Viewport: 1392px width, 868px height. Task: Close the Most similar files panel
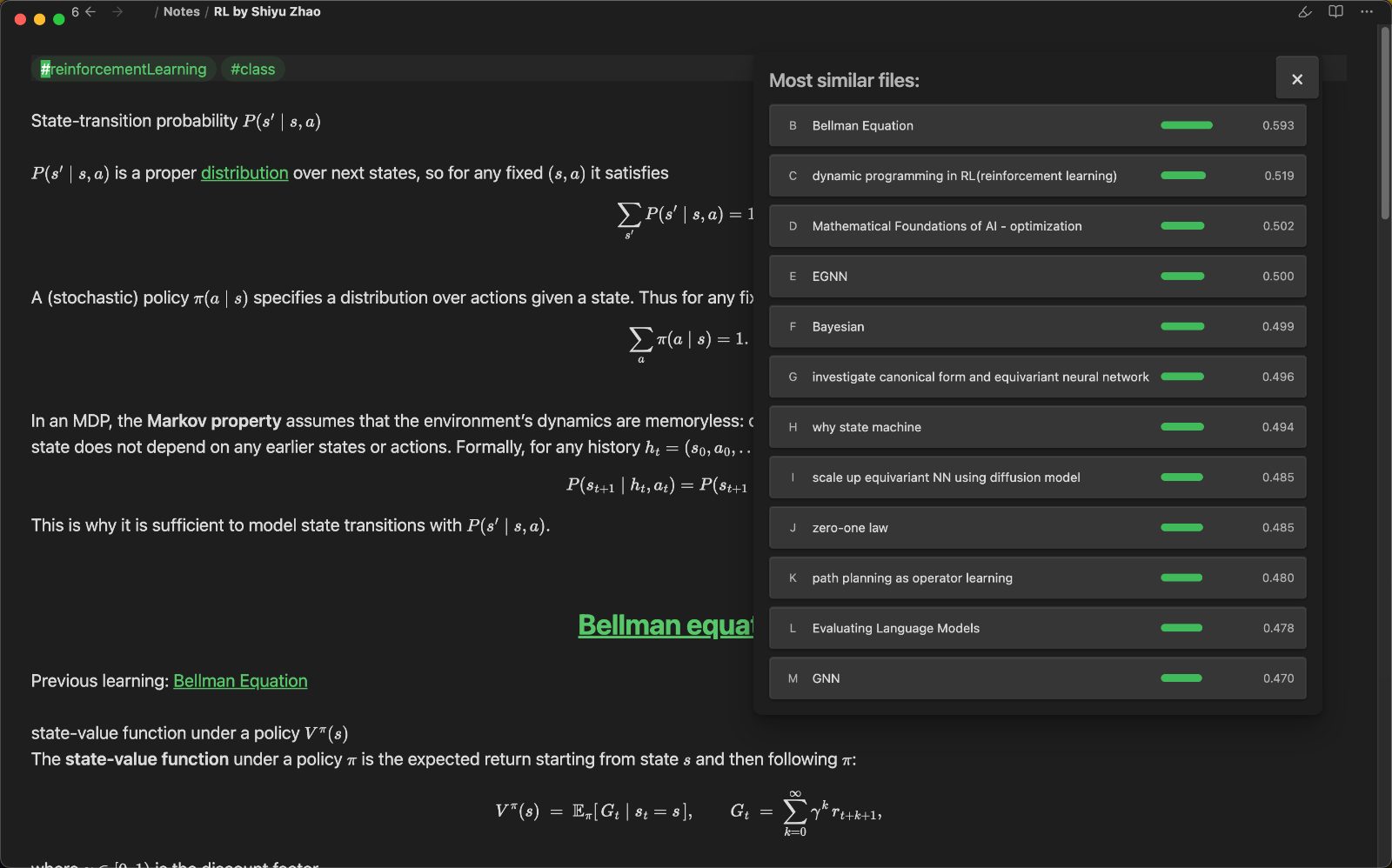tap(1296, 79)
